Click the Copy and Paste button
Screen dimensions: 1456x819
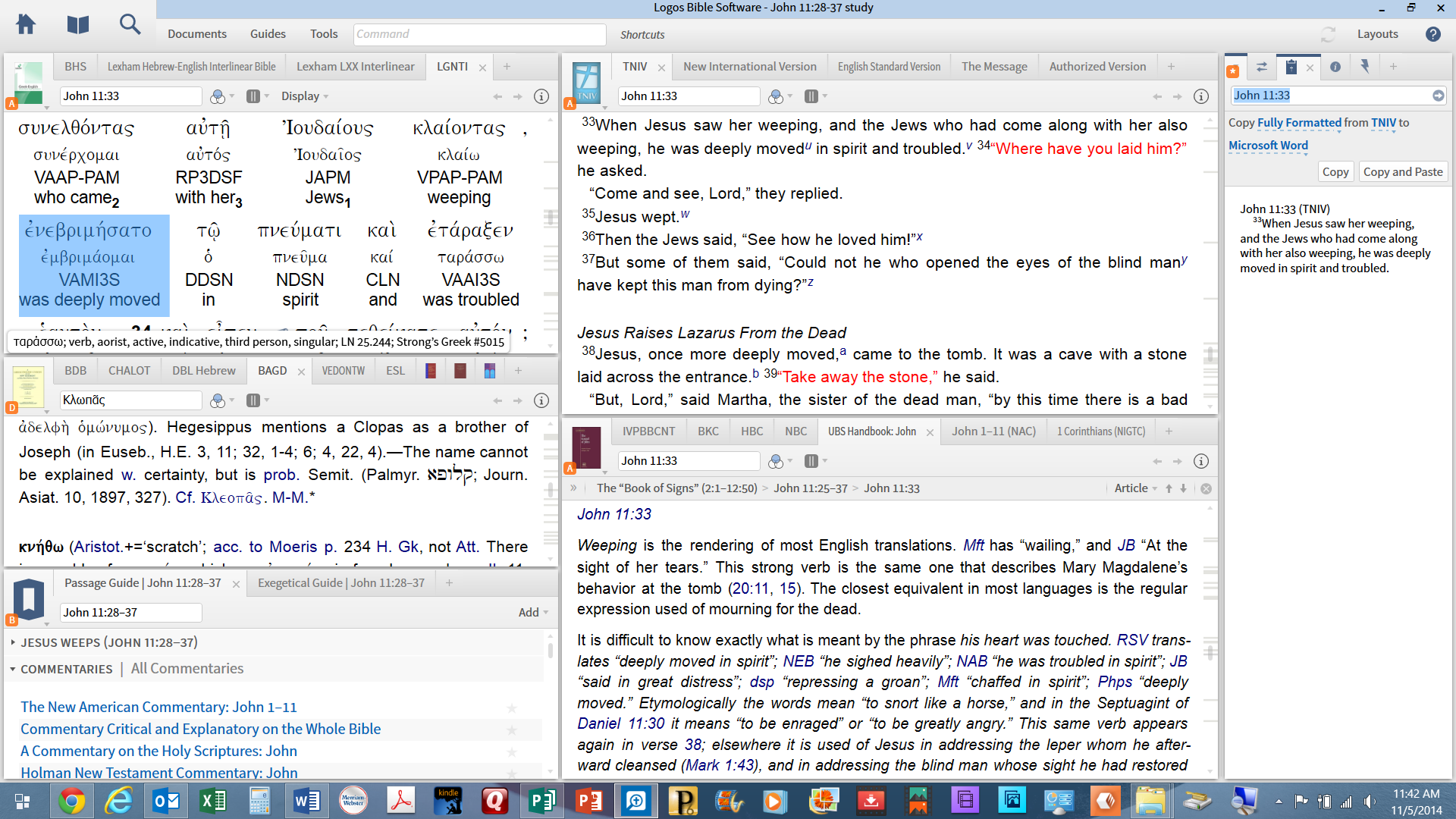(1402, 172)
